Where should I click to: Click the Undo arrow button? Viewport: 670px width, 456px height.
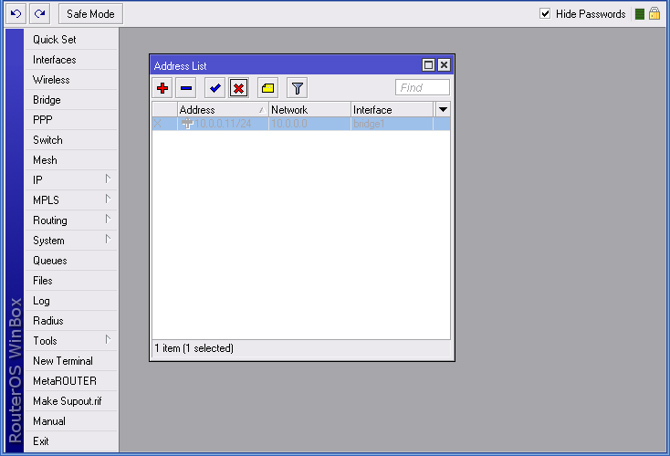[15, 14]
